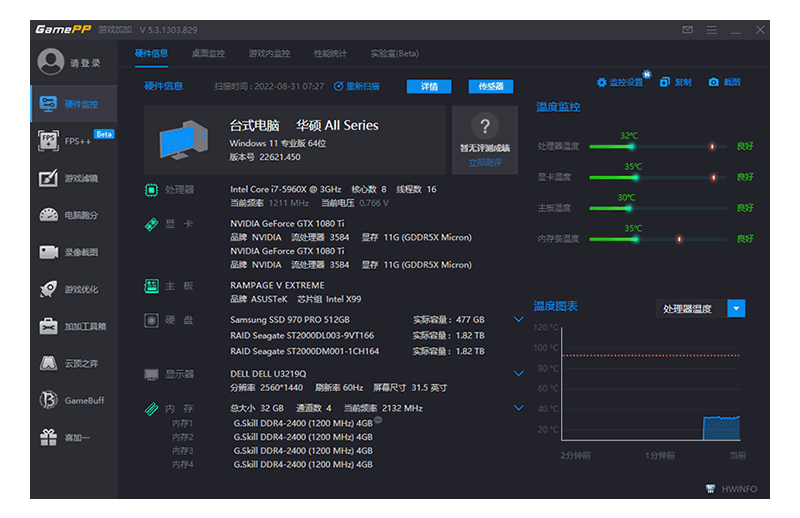Open 加加工具箱 toolbox in sidebar
Viewport: 800px width, 518px height.
[73, 326]
